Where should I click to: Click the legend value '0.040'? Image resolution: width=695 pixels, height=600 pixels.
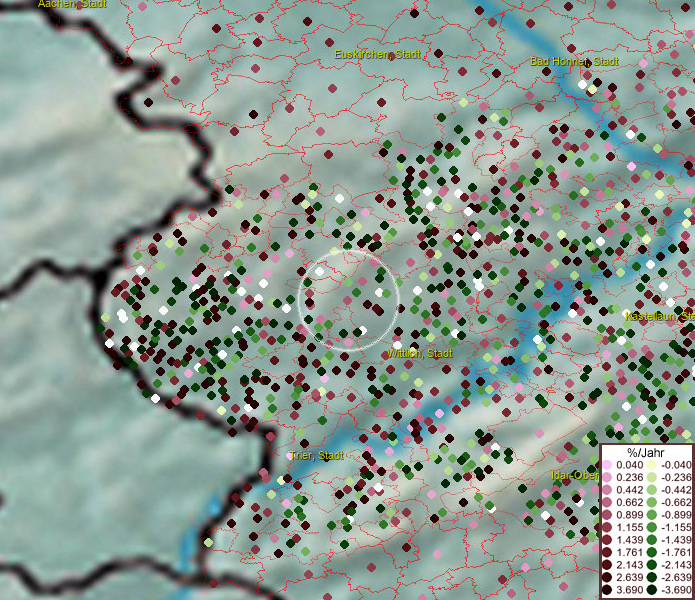629,465
